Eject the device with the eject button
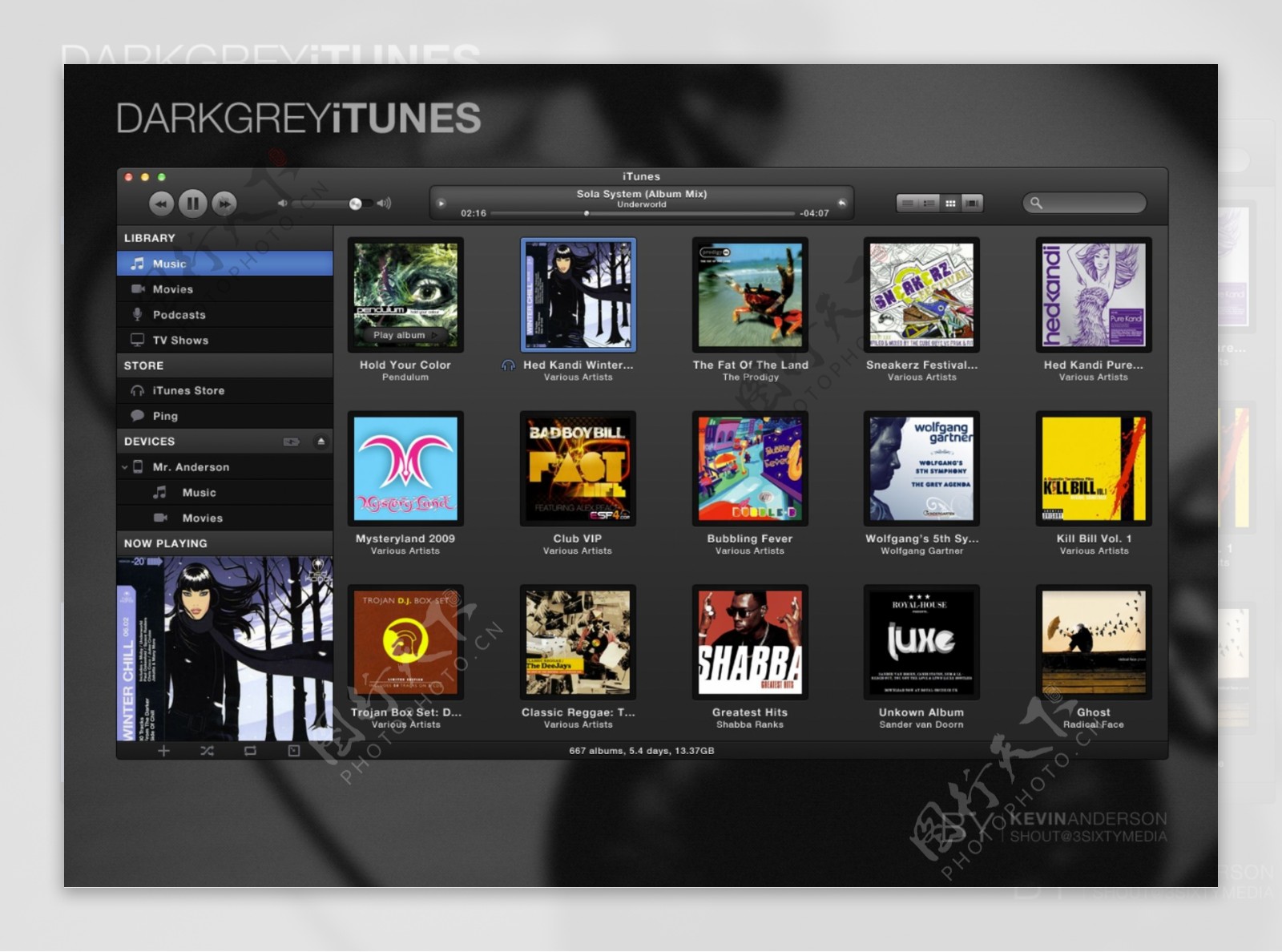The height and width of the screenshot is (952, 1282). coord(321,442)
